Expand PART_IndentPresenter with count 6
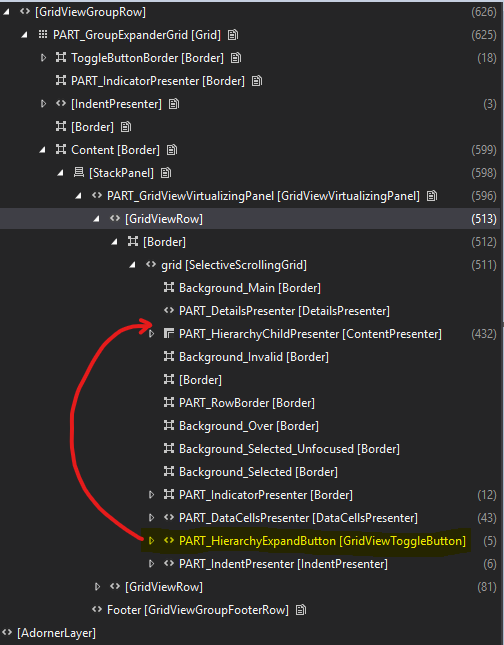Viewport: 504px width, 645px height. tap(151, 564)
